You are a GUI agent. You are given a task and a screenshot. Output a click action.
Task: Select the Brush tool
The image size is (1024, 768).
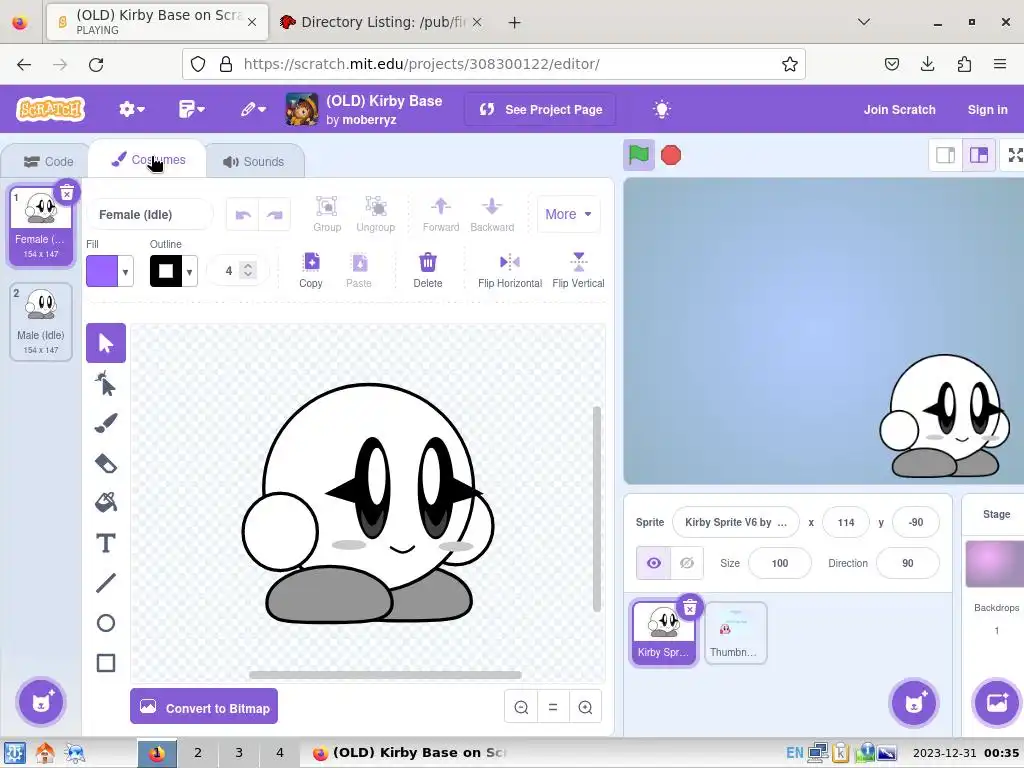click(106, 423)
